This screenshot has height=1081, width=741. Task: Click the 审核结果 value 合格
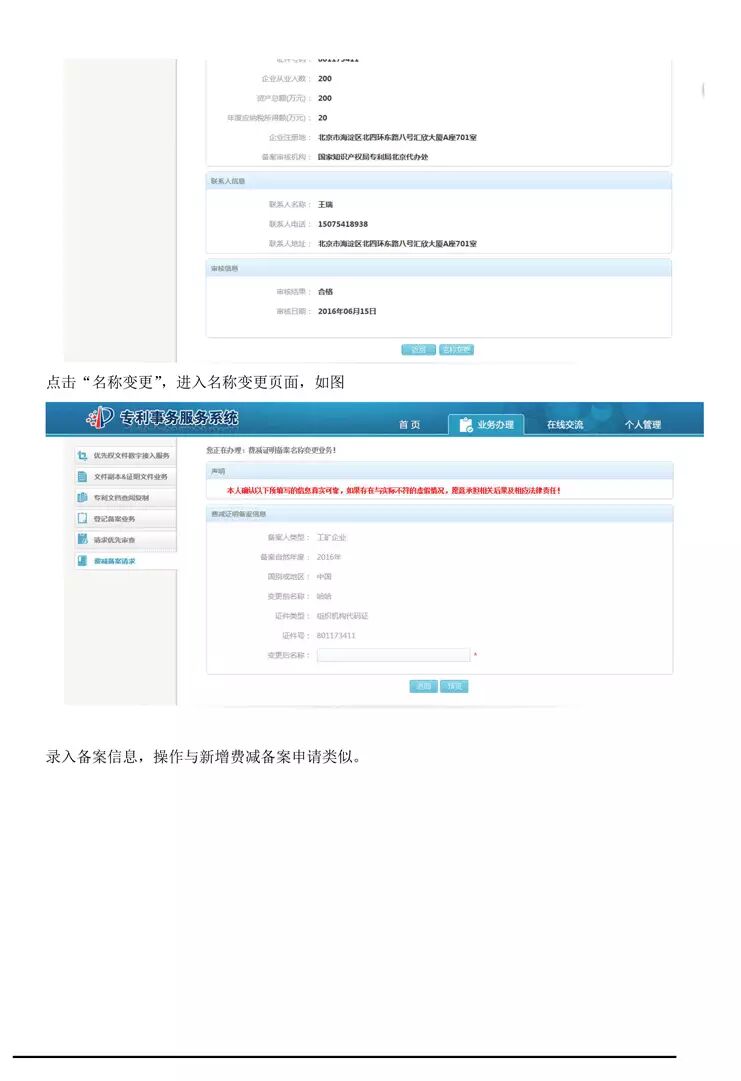tap(325, 292)
